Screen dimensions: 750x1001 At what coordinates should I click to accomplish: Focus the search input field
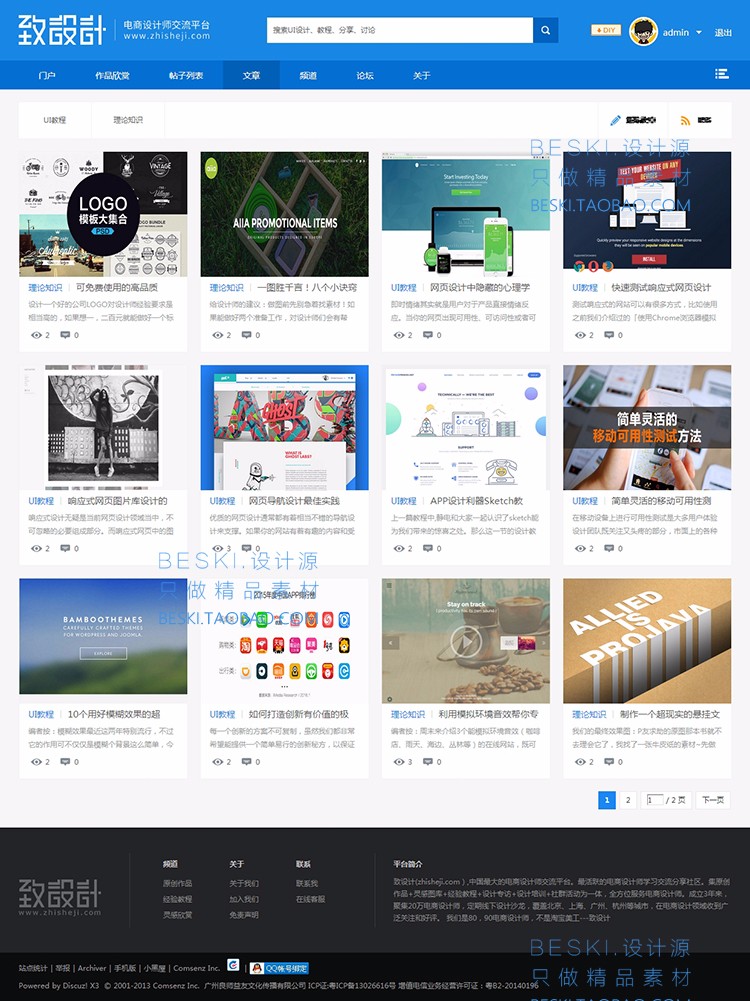[400, 30]
